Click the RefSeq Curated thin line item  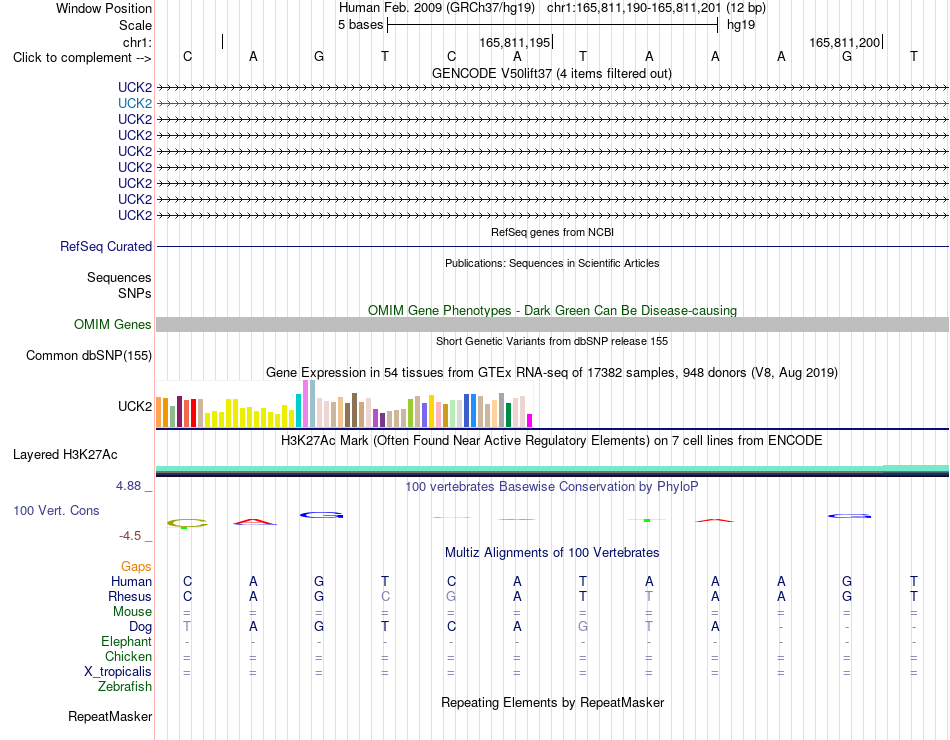tap(552, 247)
